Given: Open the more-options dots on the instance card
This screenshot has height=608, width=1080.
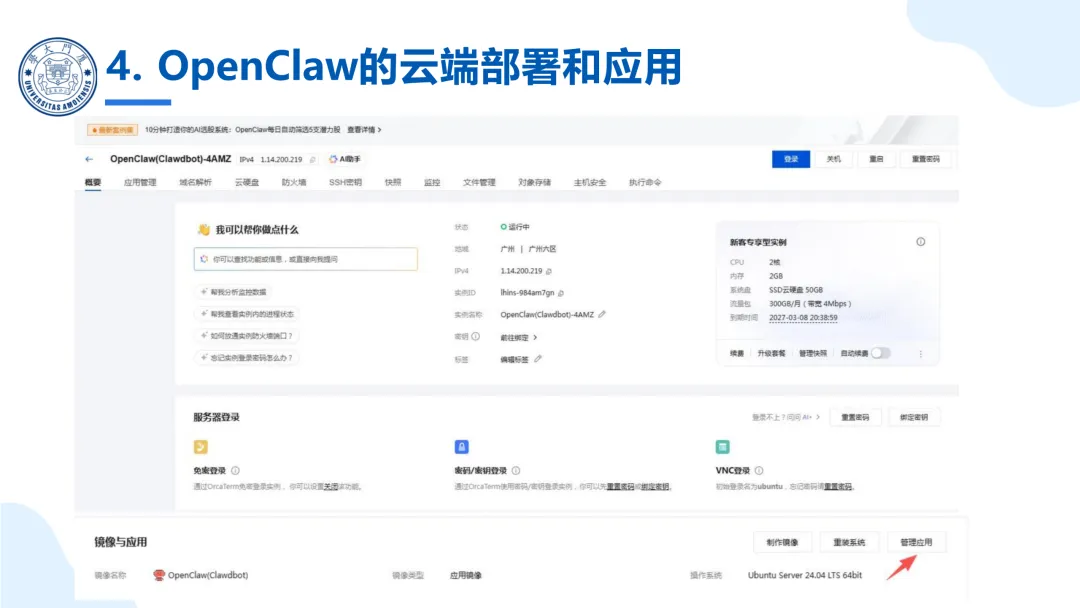Looking at the screenshot, I should (x=921, y=353).
